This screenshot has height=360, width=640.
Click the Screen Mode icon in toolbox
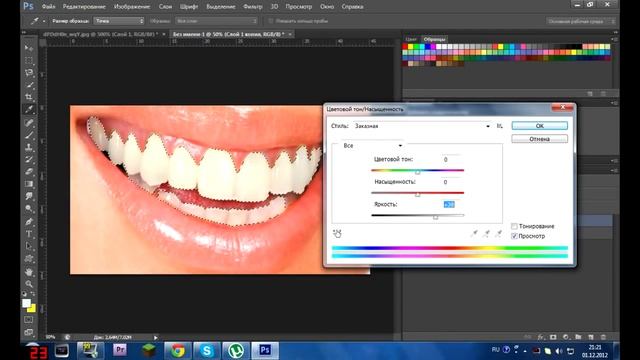29,332
